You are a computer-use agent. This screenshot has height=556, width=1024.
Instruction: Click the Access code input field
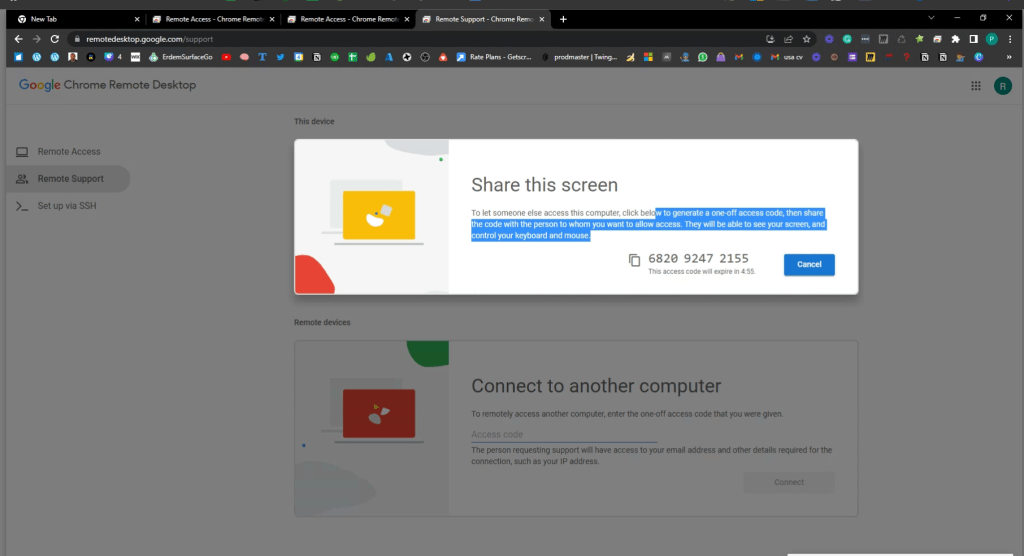pos(564,434)
